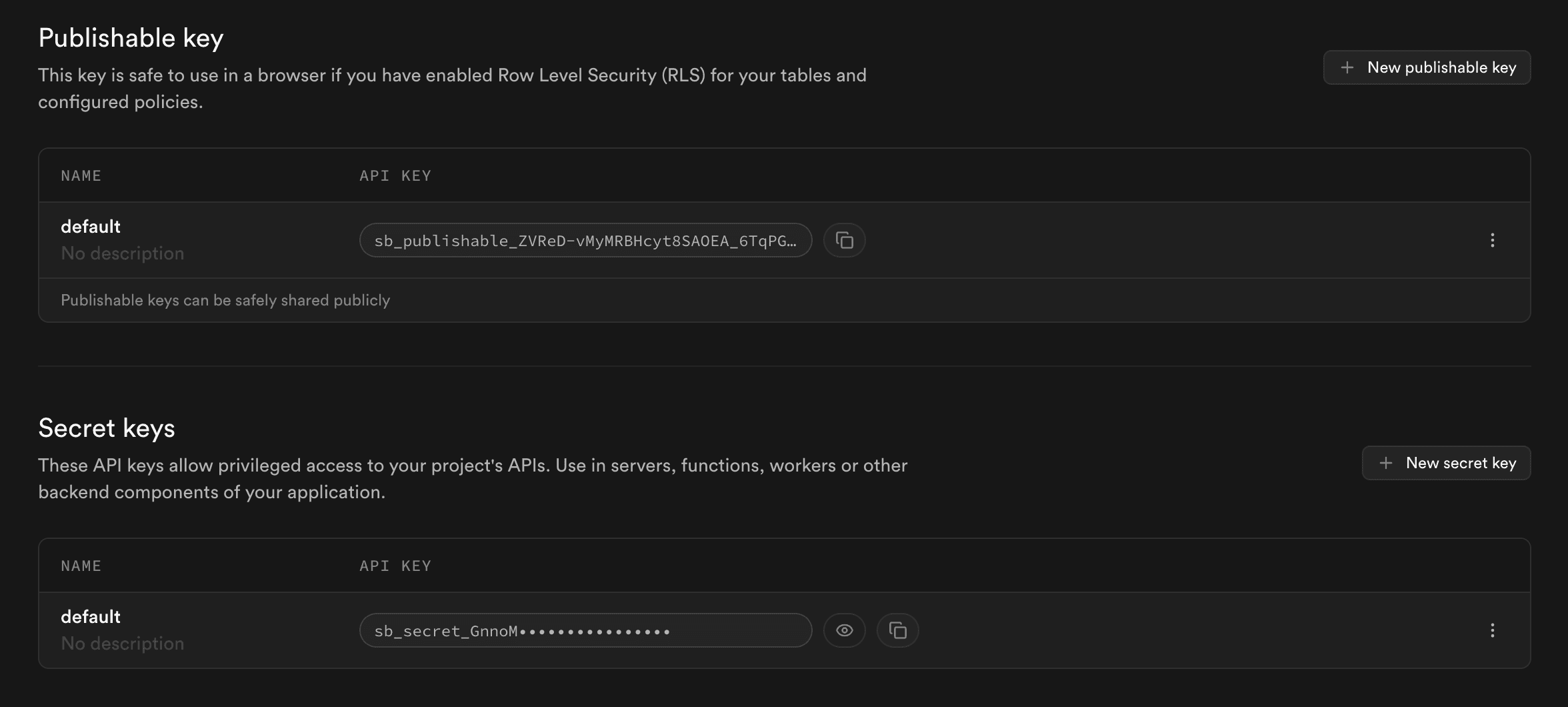Sort by the API KEY column header

395,175
